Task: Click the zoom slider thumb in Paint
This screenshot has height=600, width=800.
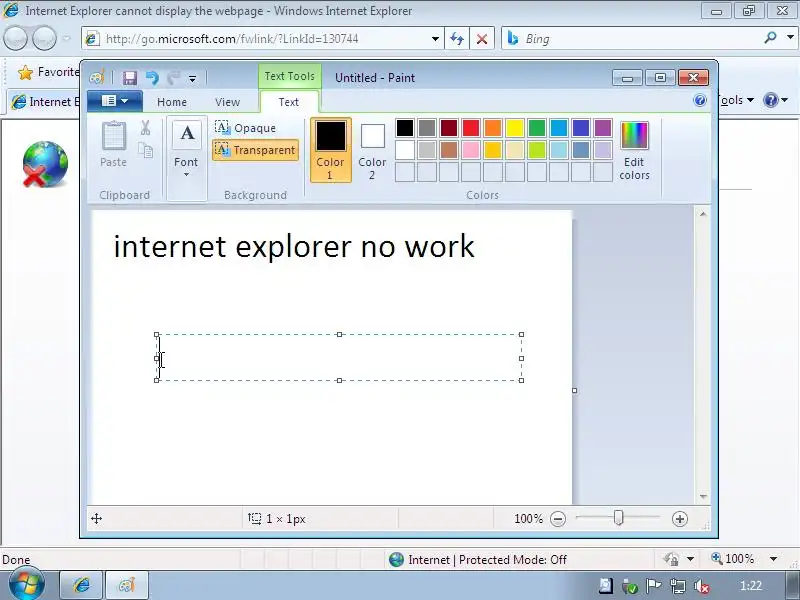Action: [618, 518]
